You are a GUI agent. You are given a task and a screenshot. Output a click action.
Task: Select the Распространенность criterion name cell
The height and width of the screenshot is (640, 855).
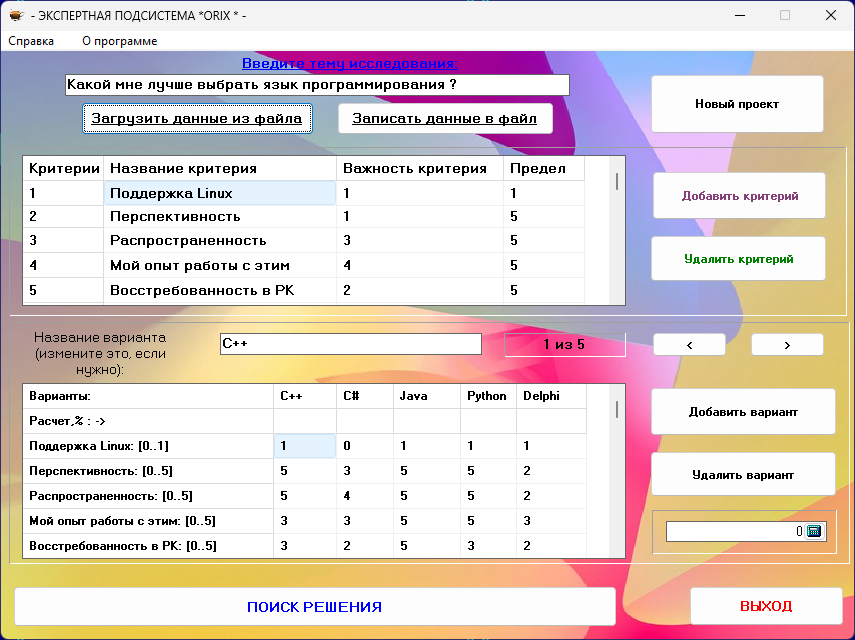(x=220, y=240)
